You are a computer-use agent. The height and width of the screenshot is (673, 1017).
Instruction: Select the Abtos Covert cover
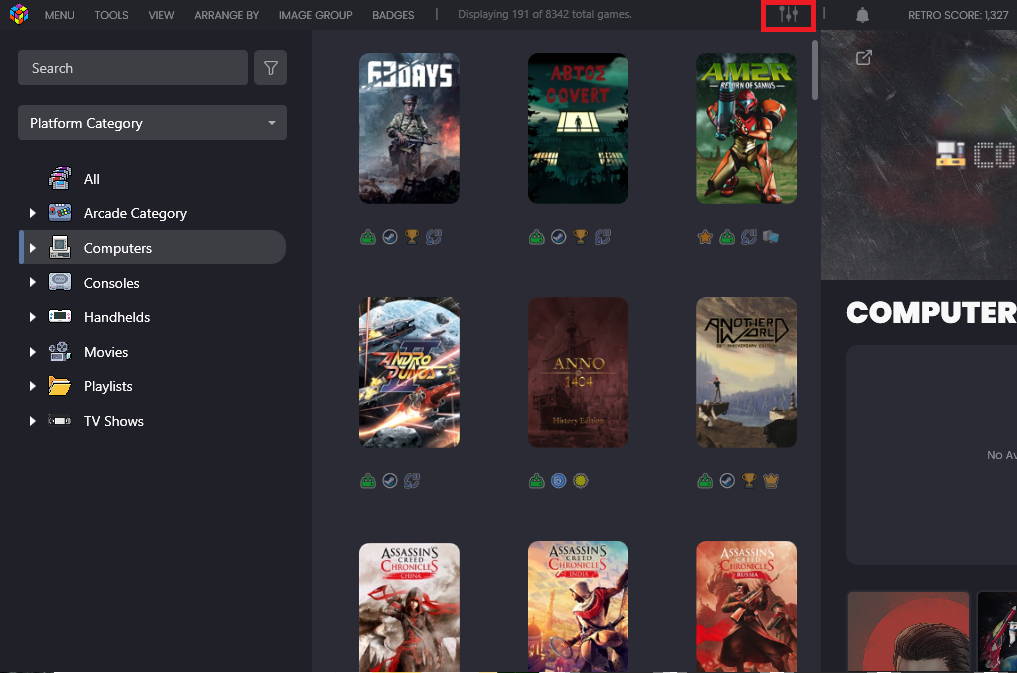578,128
